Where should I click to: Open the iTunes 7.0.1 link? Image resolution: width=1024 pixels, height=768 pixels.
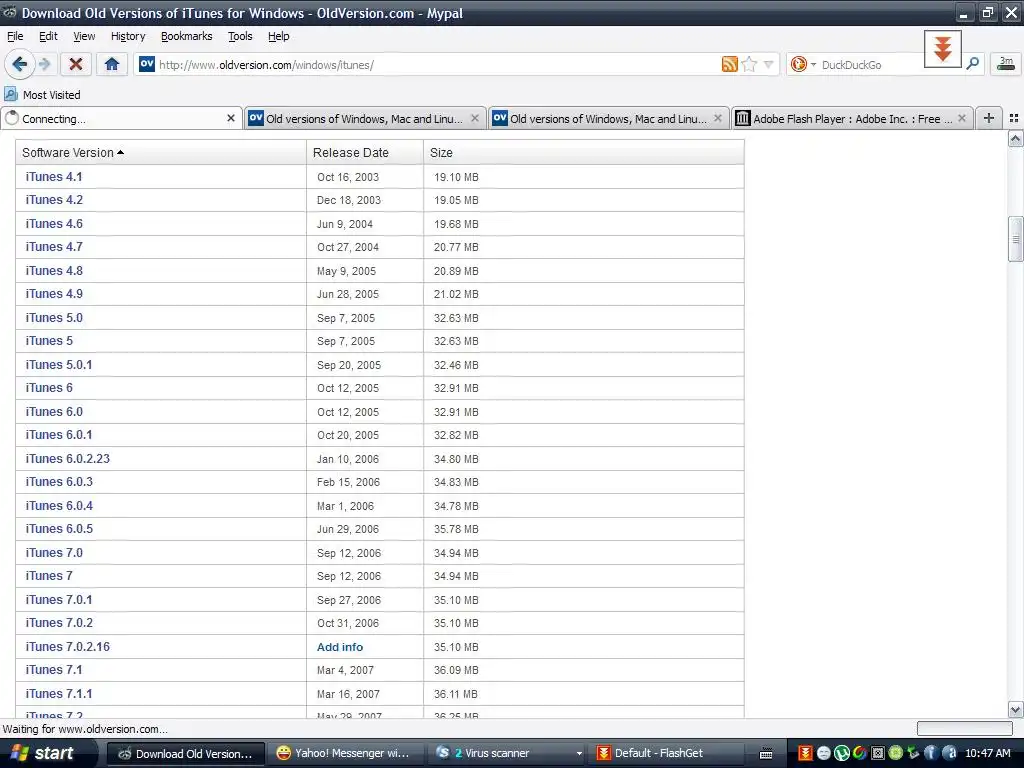click(x=59, y=600)
